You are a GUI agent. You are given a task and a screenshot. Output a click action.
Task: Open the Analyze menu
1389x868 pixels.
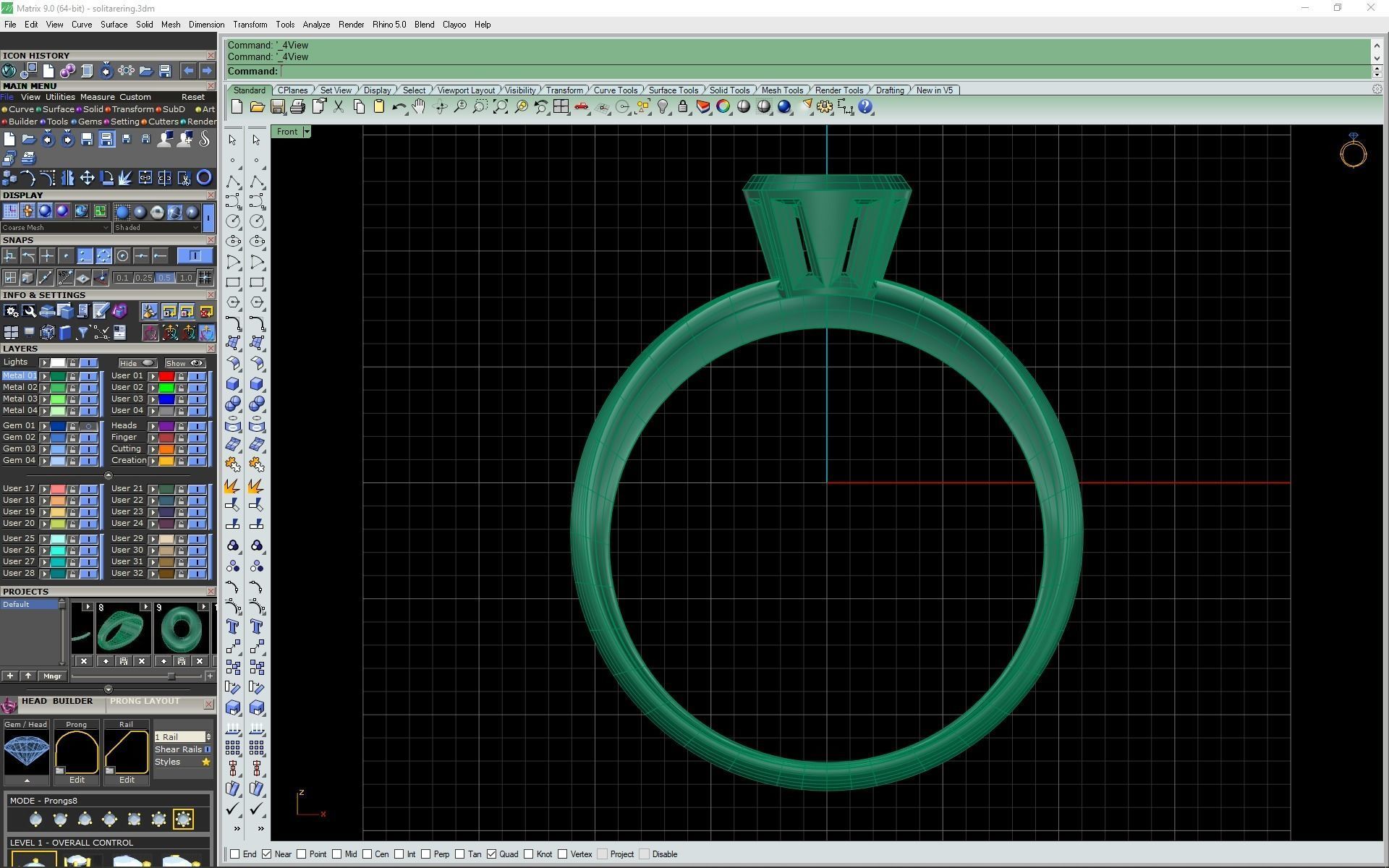coord(316,25)
